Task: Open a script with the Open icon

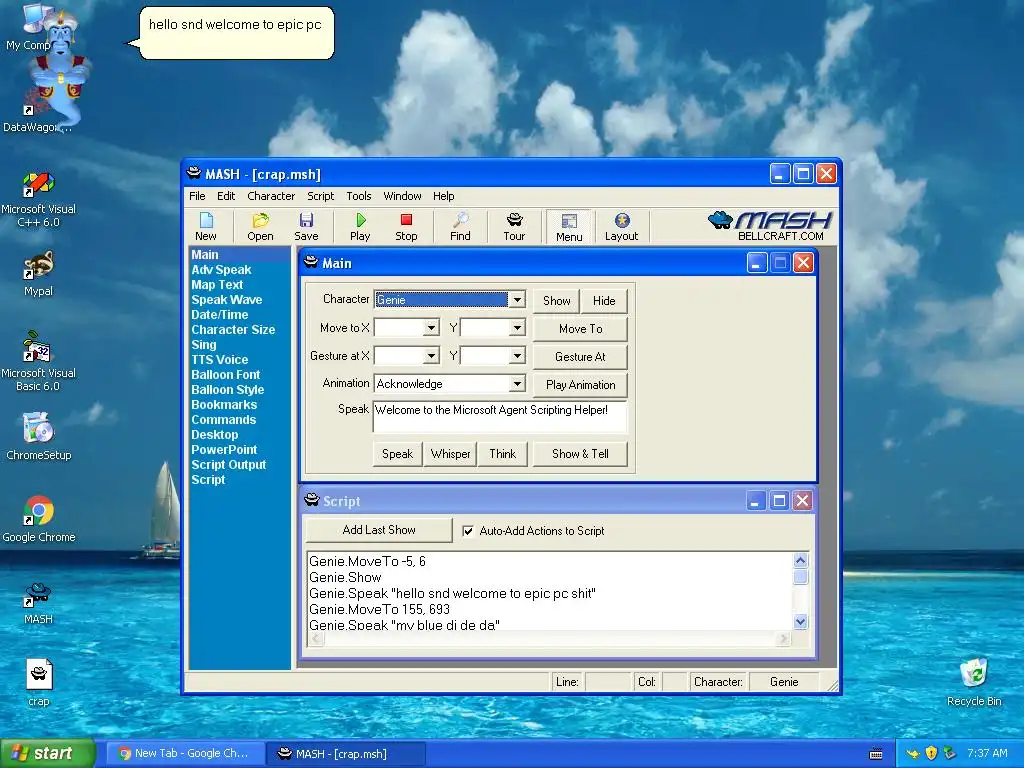Action: coord(260,227)
